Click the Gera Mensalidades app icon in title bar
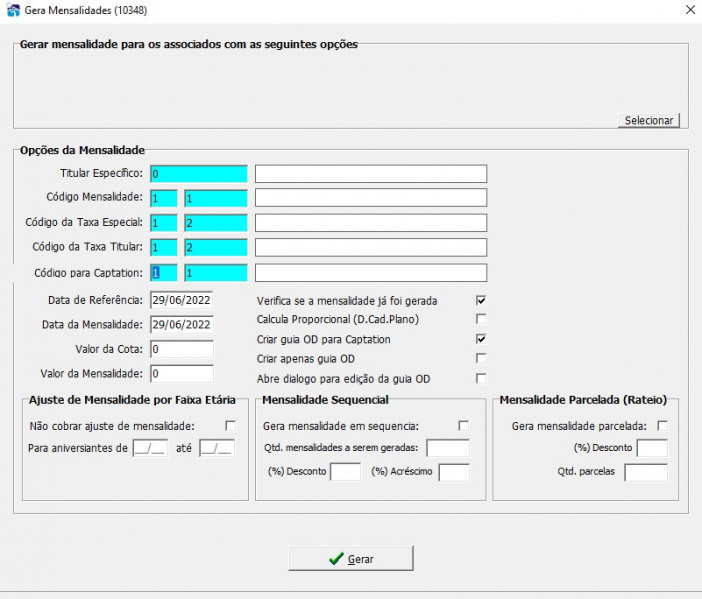This screenshot has width=702, height=599. (x=13, y=10)
